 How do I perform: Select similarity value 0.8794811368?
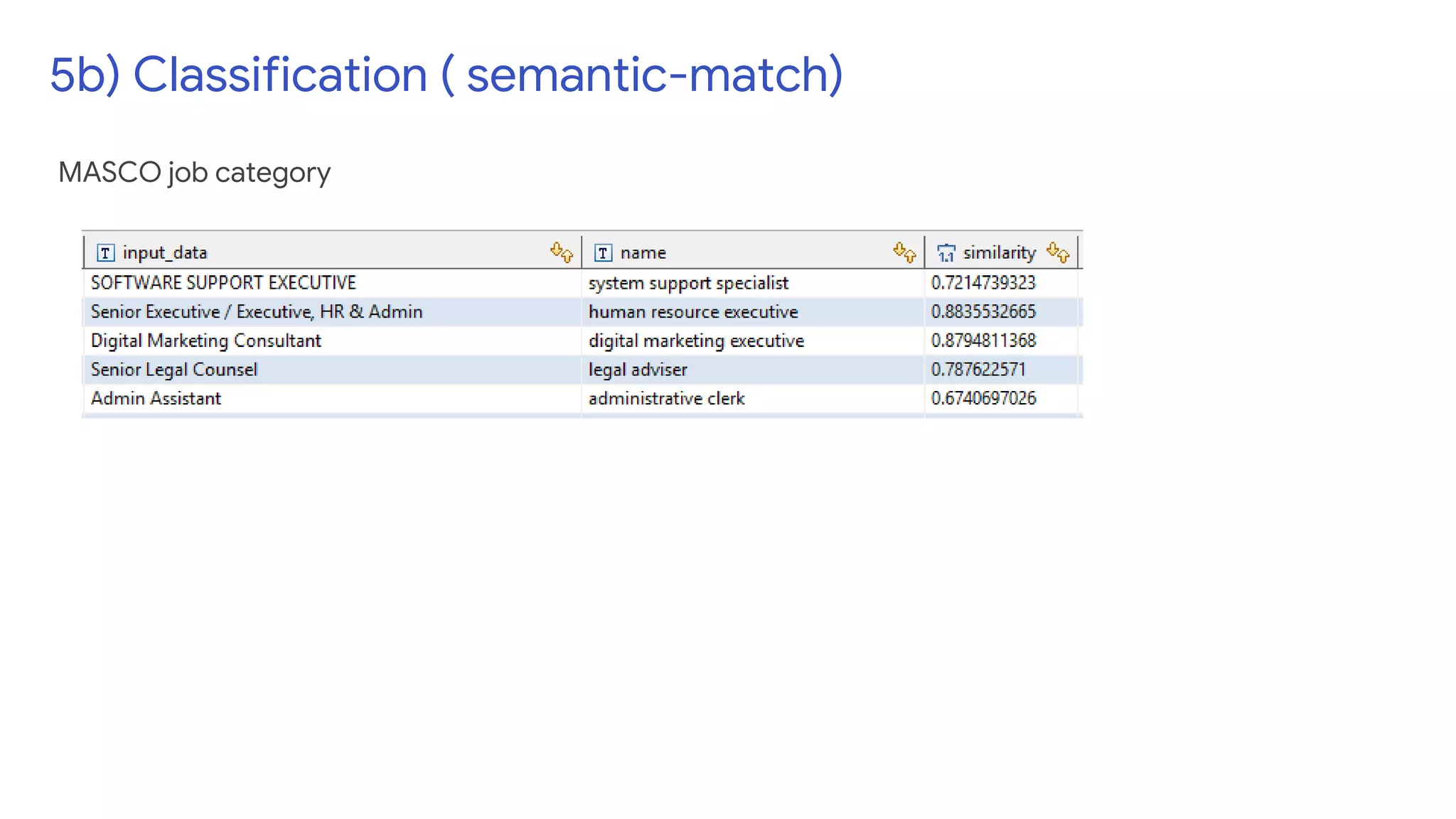(1001, 341)
